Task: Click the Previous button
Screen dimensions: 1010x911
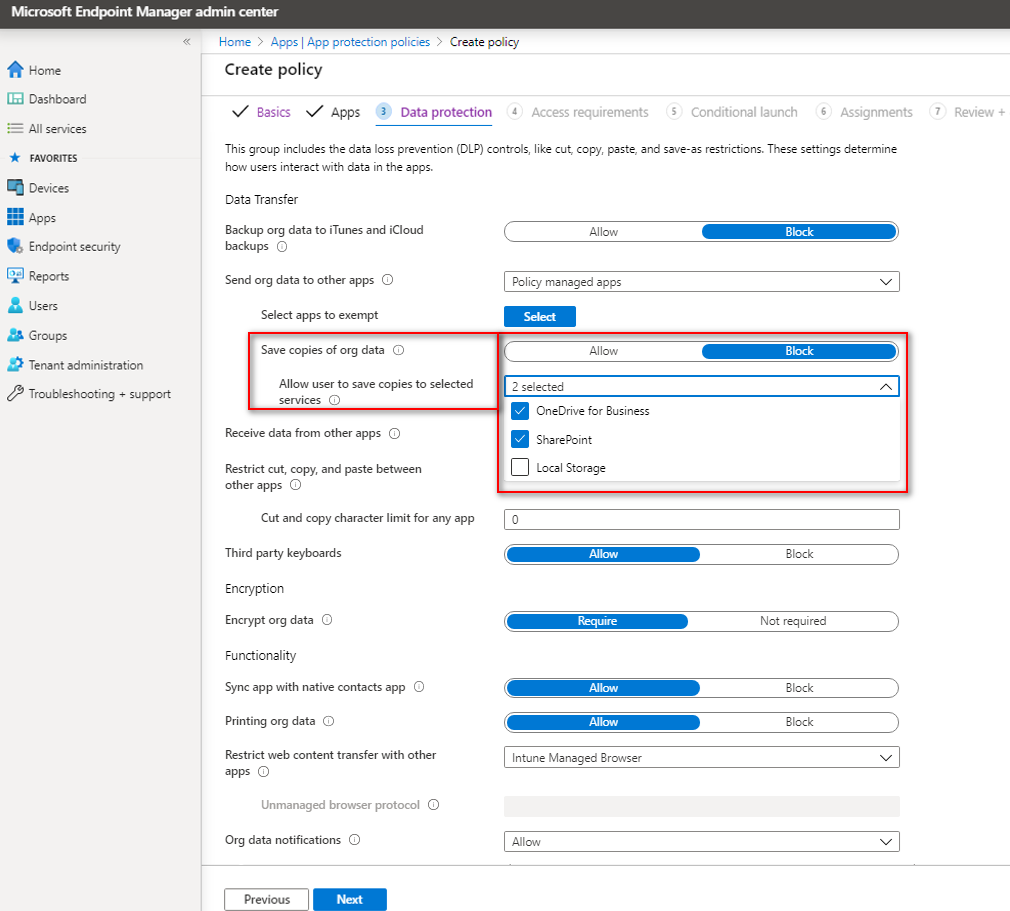Action: (x=267, y=899)
